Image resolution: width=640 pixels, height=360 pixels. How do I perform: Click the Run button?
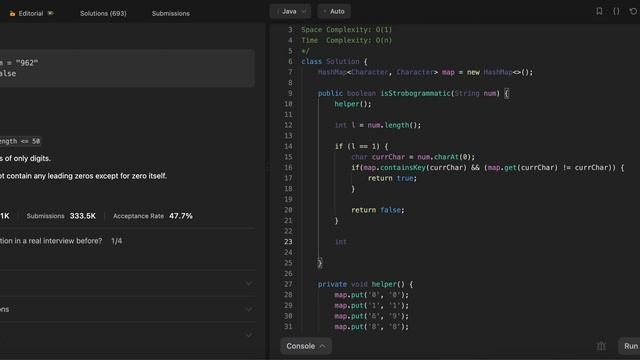tap(630, 346)
